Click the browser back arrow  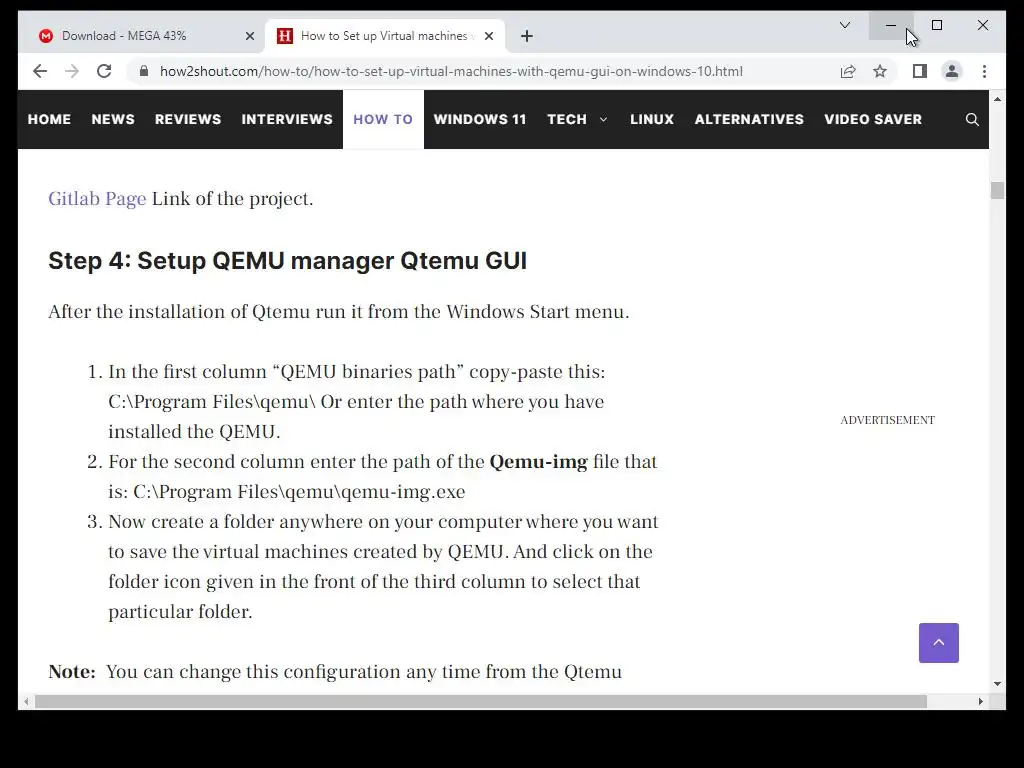[40, 71]
